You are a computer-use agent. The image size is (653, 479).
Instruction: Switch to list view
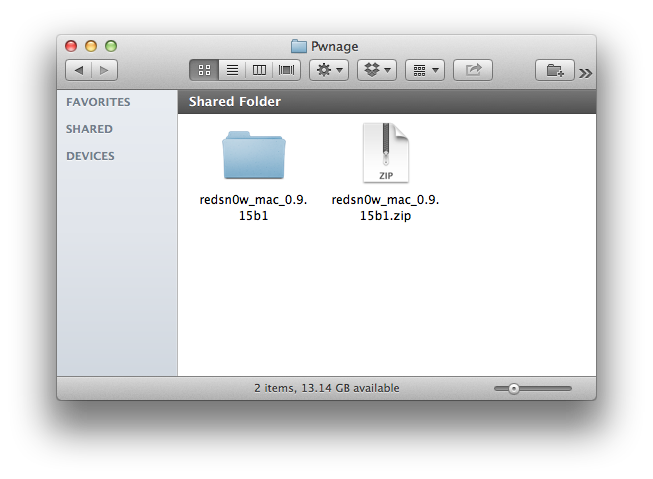coord(232,70)
